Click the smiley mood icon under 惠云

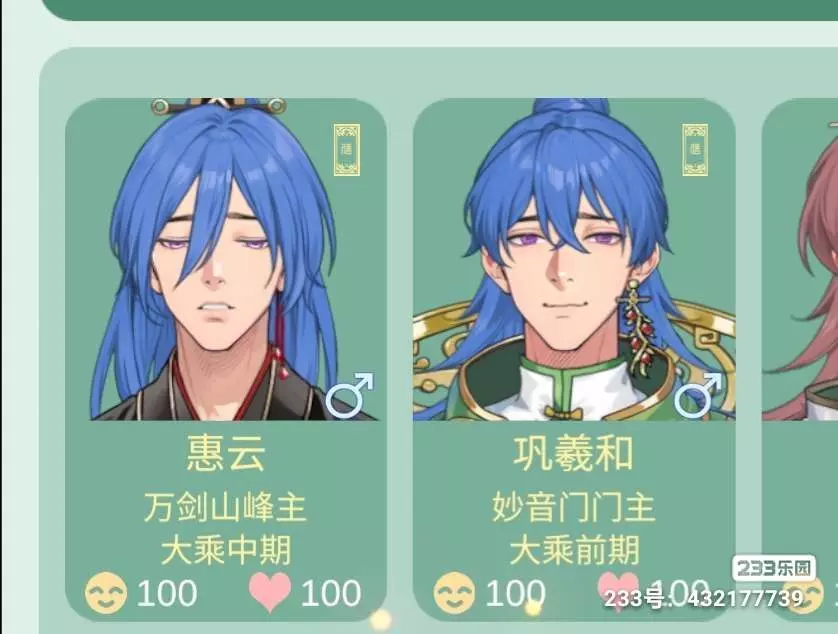pyautogui.click(x=106, y=593)
